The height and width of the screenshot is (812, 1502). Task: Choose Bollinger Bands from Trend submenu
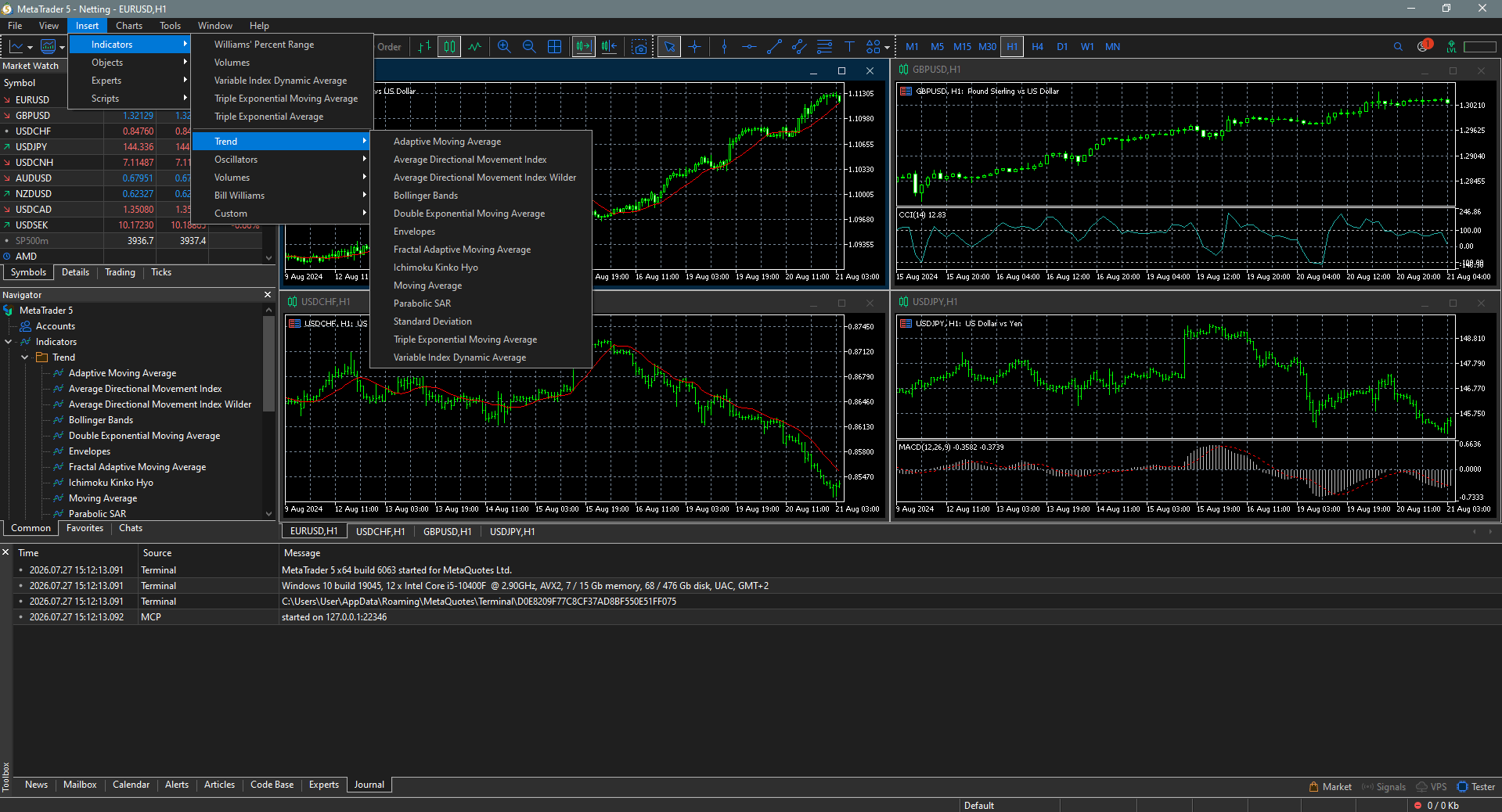481,196
